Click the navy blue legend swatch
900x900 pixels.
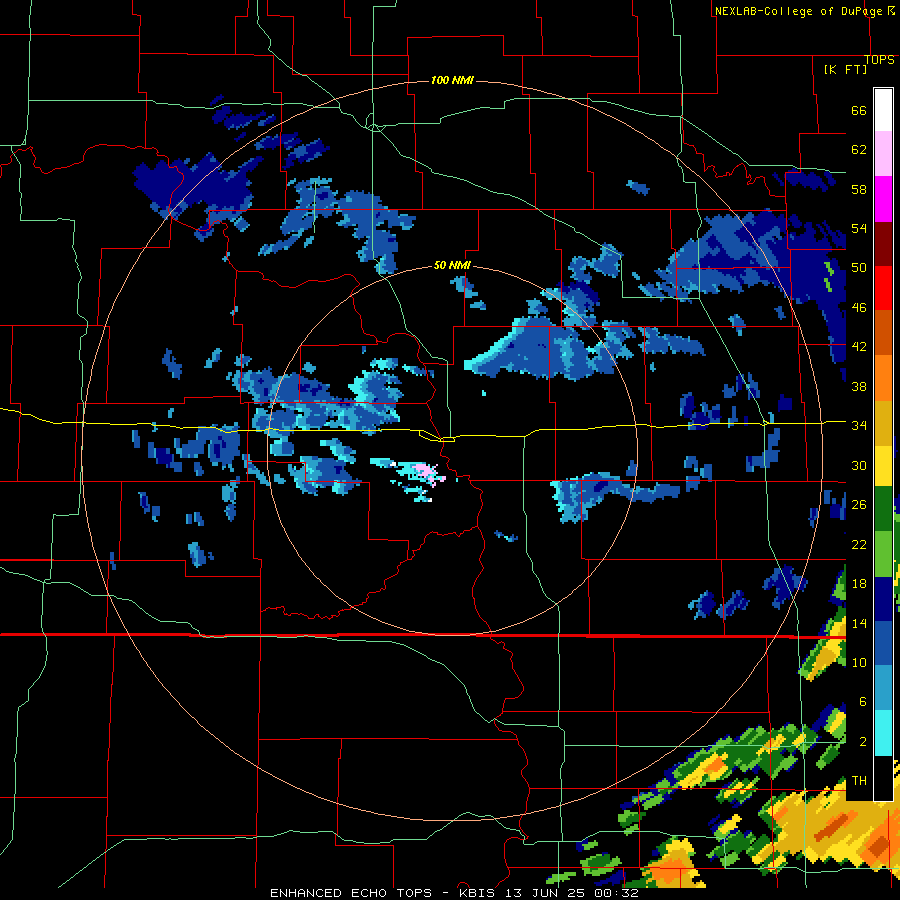[883, 599]
